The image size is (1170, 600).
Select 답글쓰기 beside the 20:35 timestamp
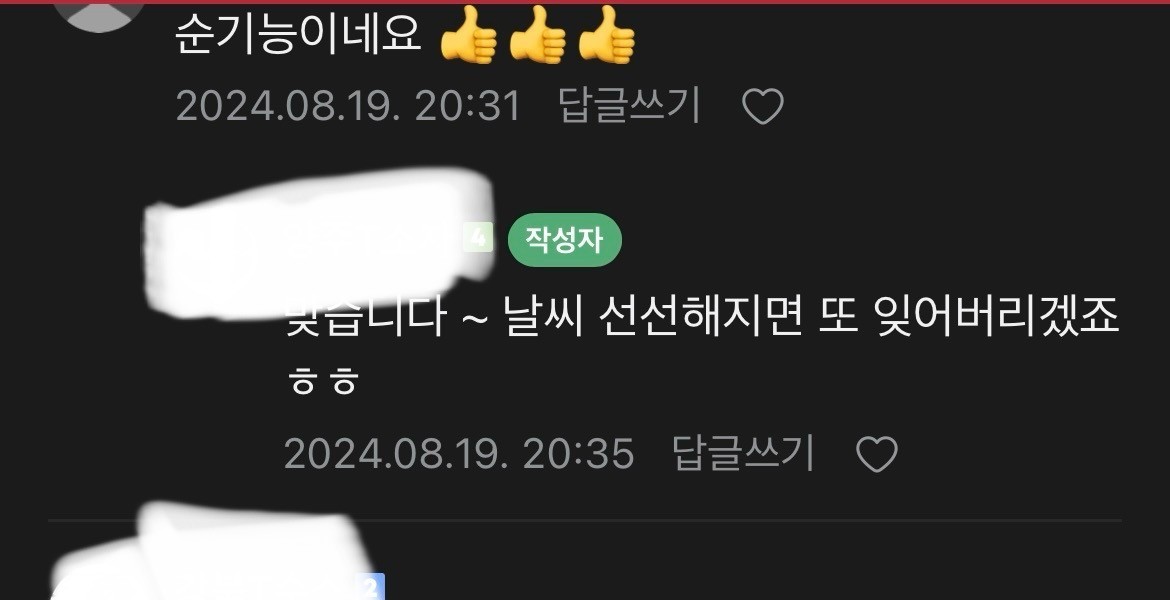743,453
